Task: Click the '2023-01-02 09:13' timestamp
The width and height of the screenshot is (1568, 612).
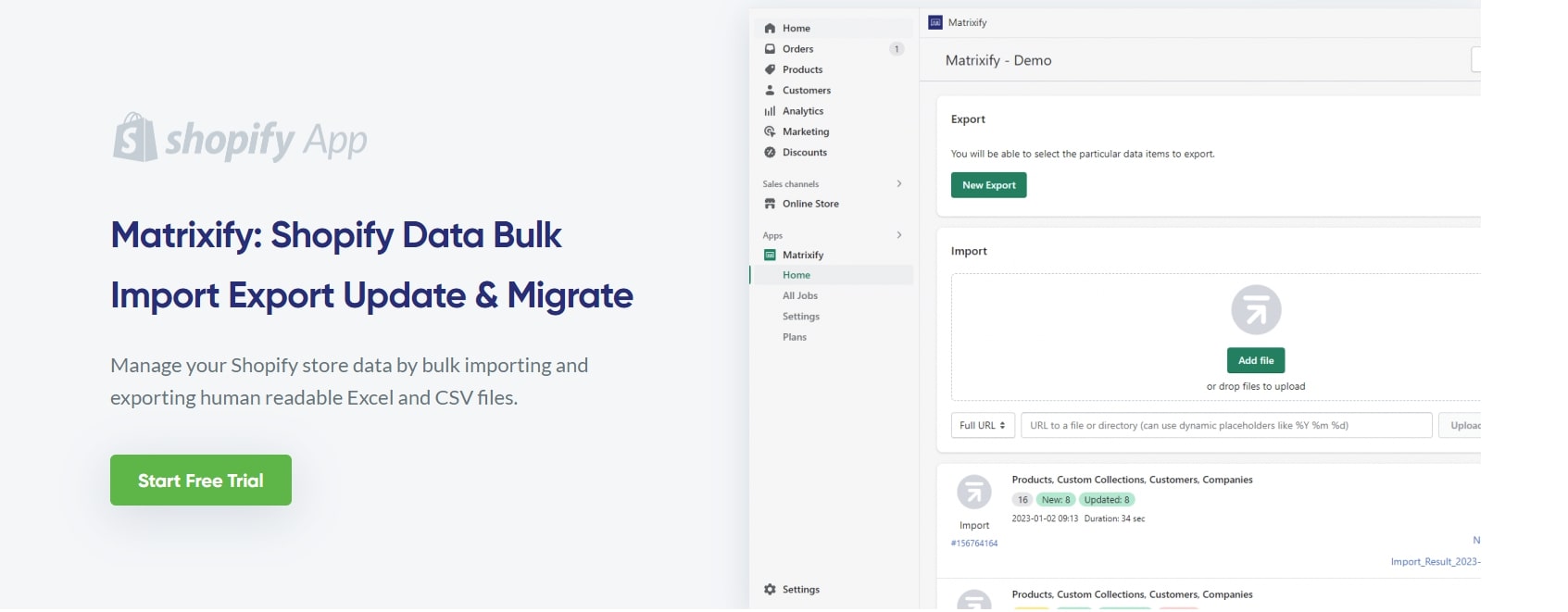Action: pos(1045,518)
